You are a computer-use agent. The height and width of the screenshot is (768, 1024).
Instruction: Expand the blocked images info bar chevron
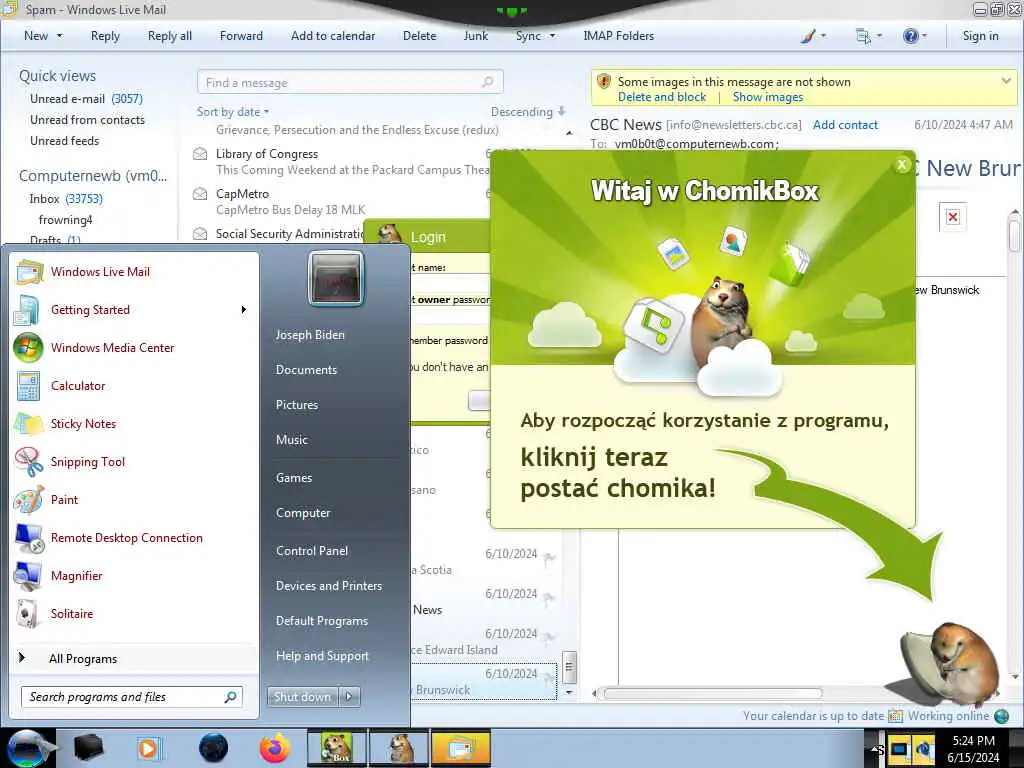pos(1006,81)
